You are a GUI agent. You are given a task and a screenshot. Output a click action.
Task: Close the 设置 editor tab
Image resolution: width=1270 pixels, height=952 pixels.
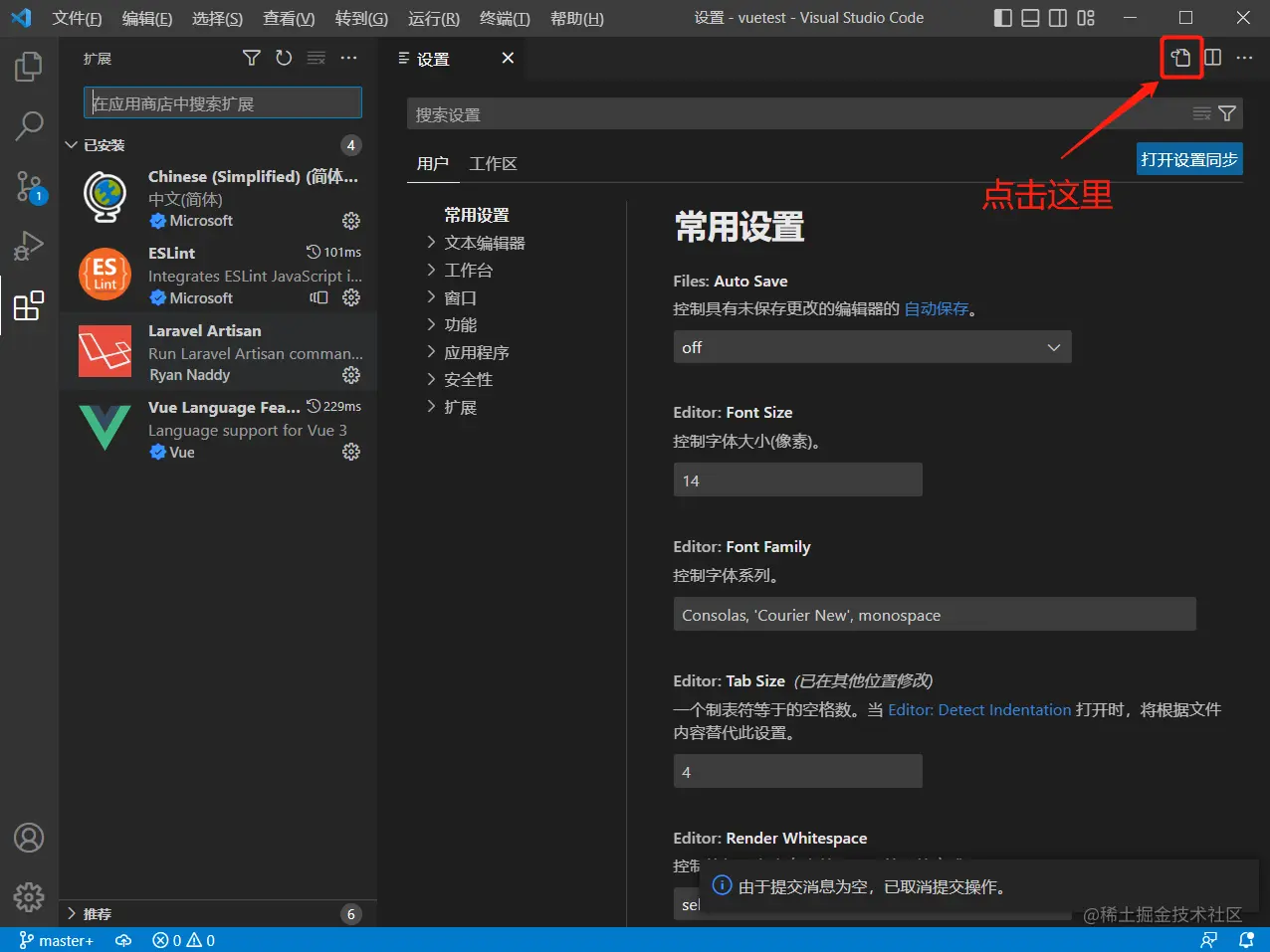pyautogui.click(x=508, y=59)
